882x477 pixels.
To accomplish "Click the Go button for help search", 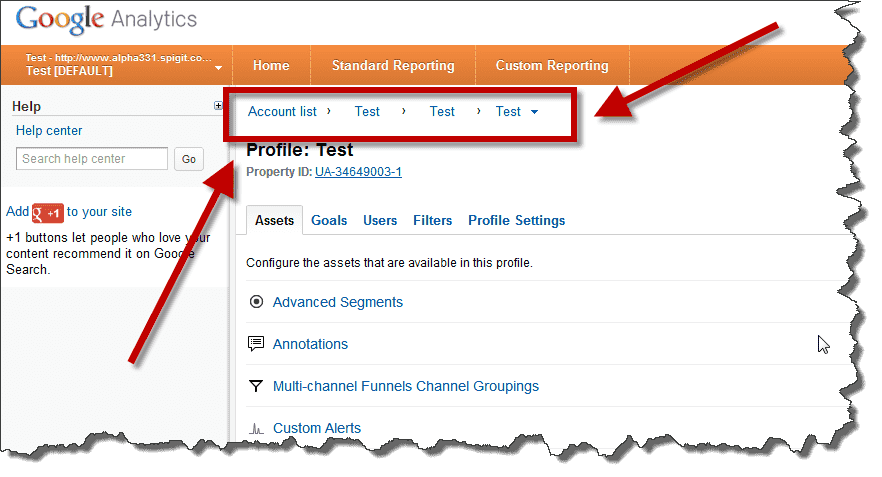I will click(x=188, y=159).
